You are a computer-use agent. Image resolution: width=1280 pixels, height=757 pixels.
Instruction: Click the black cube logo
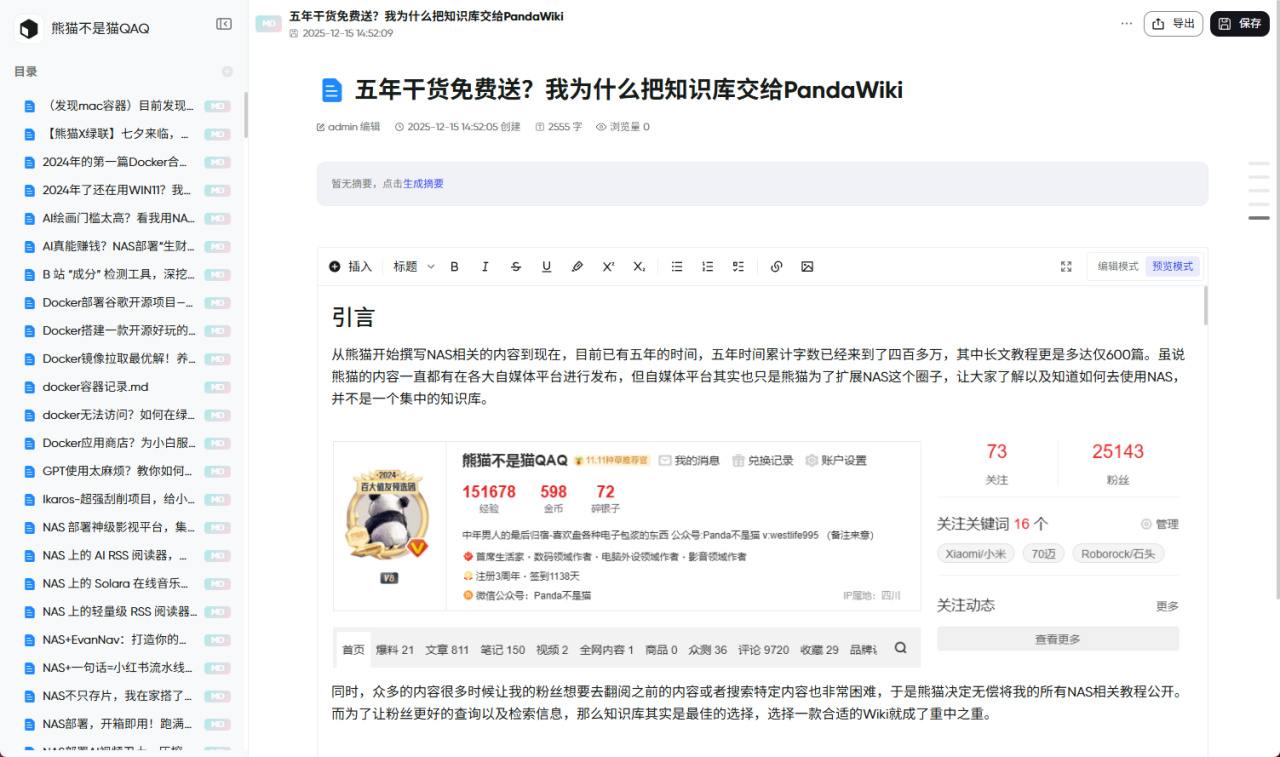click(29, 29)
